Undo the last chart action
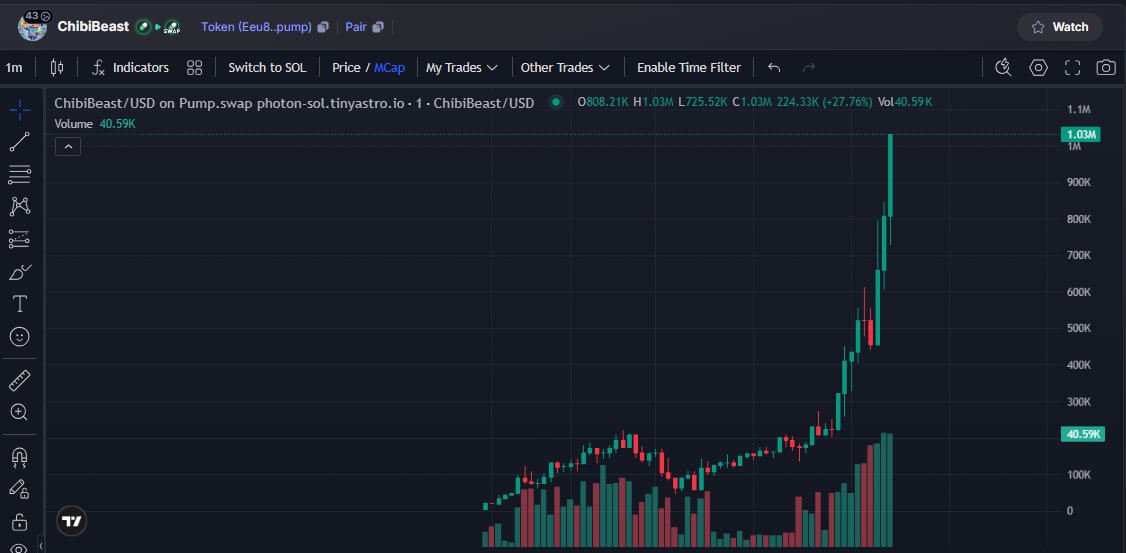The width and height of the screenshot is (1126, 553). [x=774, y=68]
